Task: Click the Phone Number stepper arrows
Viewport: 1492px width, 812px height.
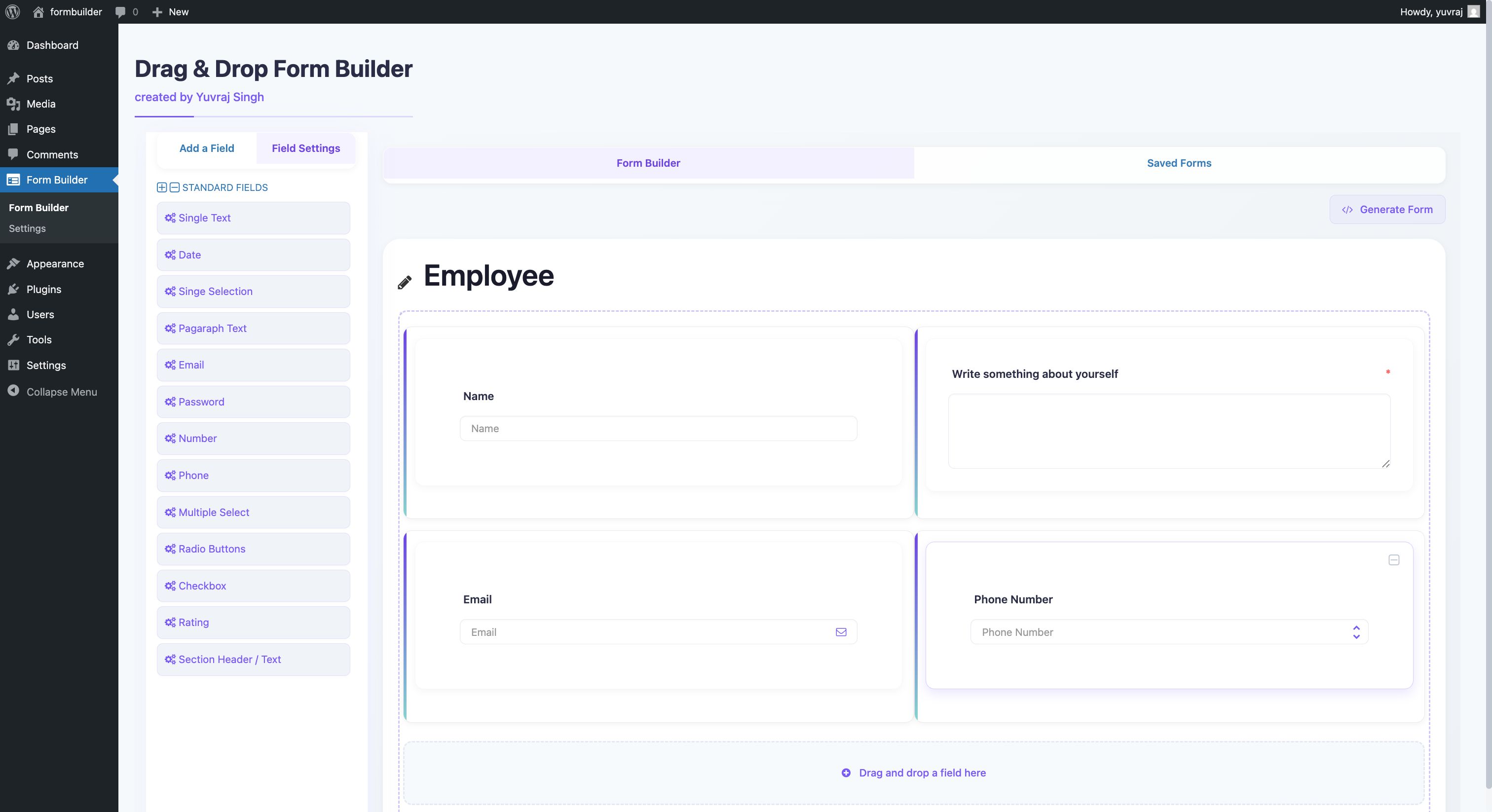Action: (1356, 632)
